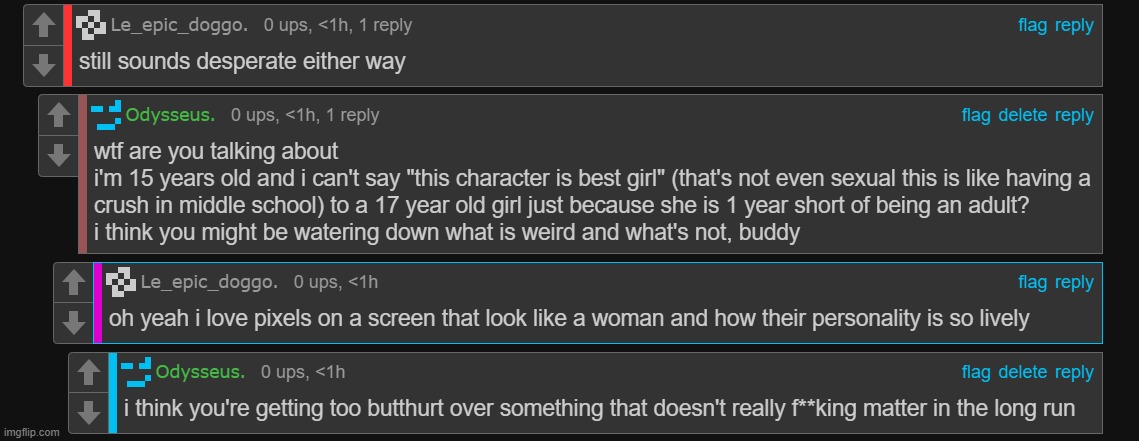This screenshot has width=1139, height=441.
Task: Reply to the "wtf are you talking about" comment
Action: click(x=1074, y=115)
